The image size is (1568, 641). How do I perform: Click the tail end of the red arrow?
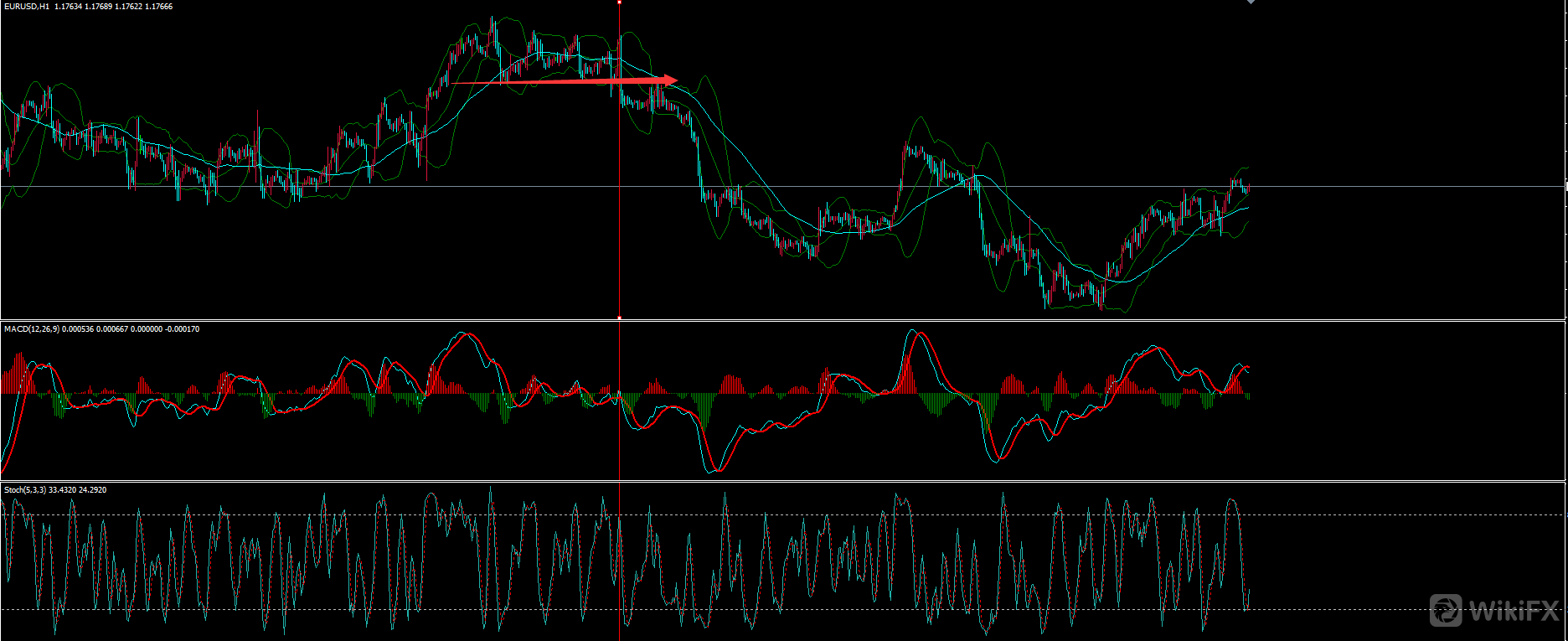pyautogui.click(x=454, y=83)
